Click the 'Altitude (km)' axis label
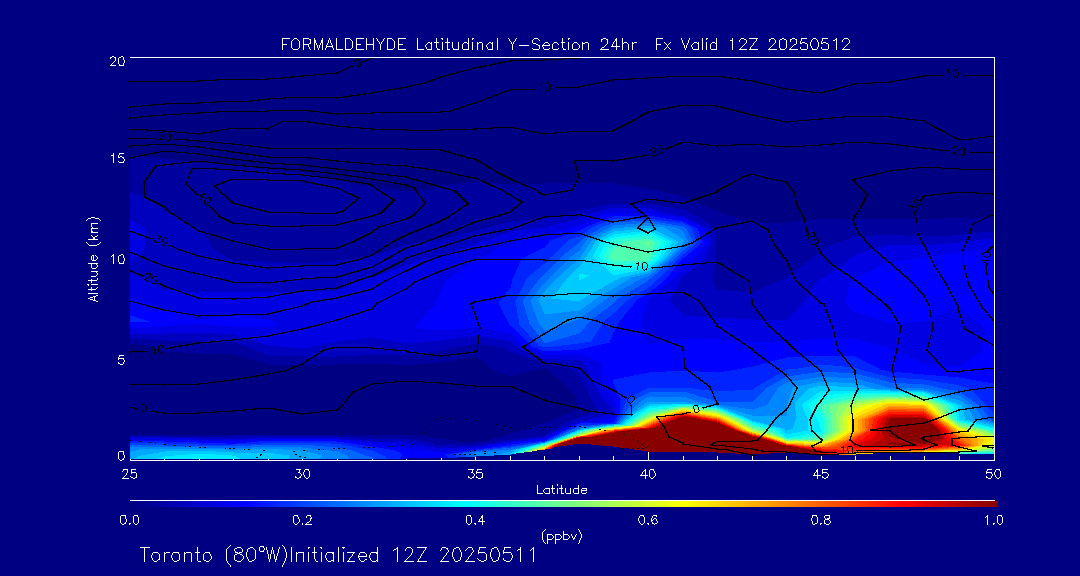 (x=93, y=258)
